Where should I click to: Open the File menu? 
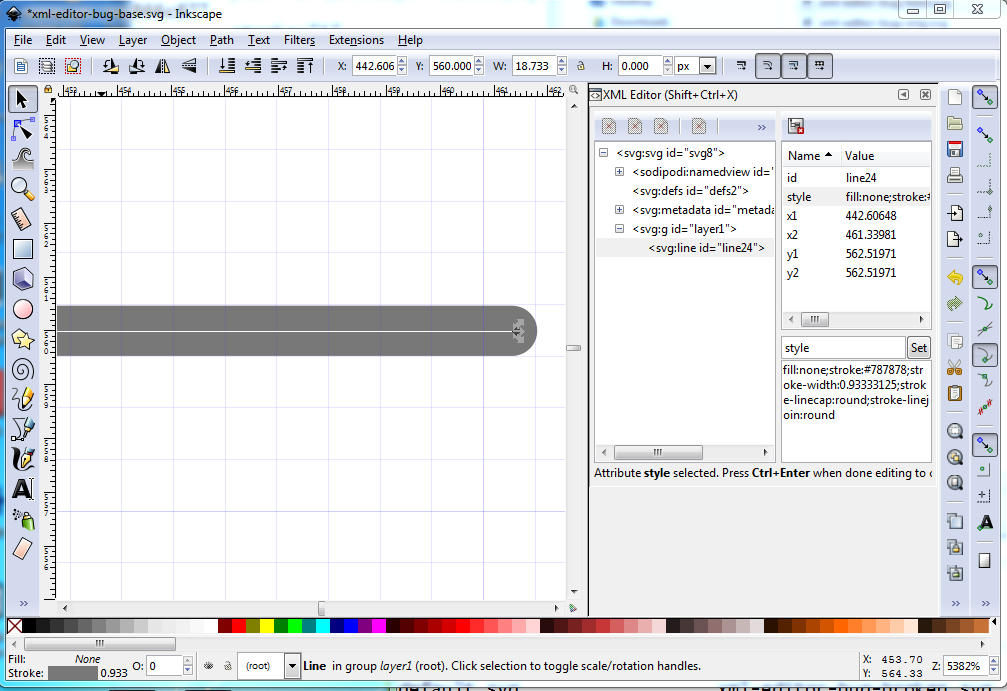point(22,40)
